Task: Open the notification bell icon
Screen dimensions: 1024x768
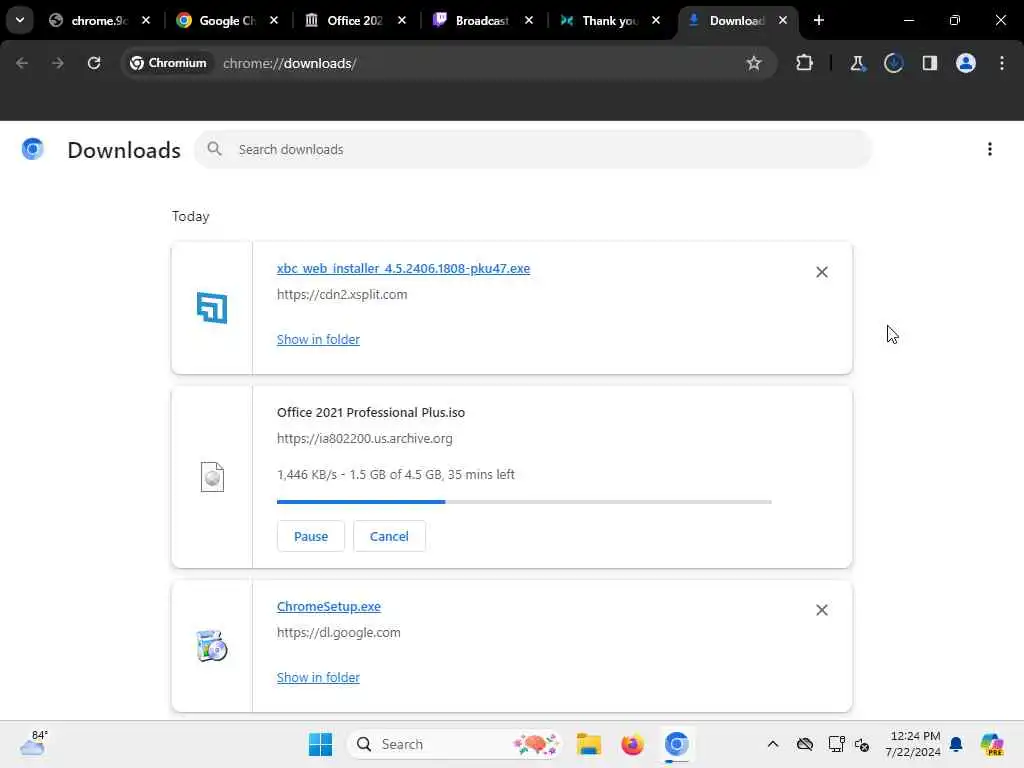Action: 956,744
